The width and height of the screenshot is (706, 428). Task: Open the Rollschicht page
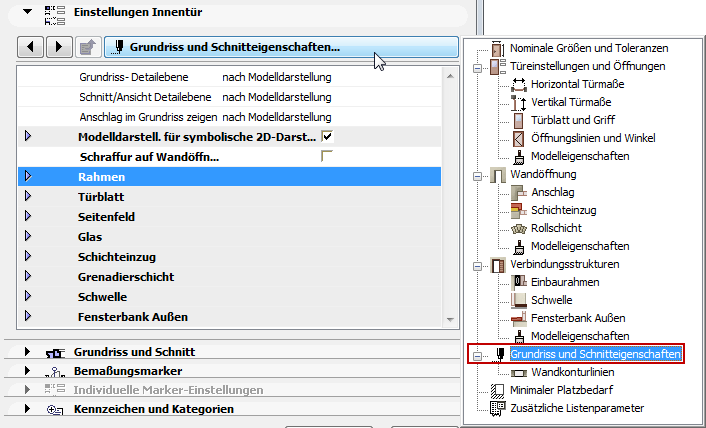coord(556,228)
